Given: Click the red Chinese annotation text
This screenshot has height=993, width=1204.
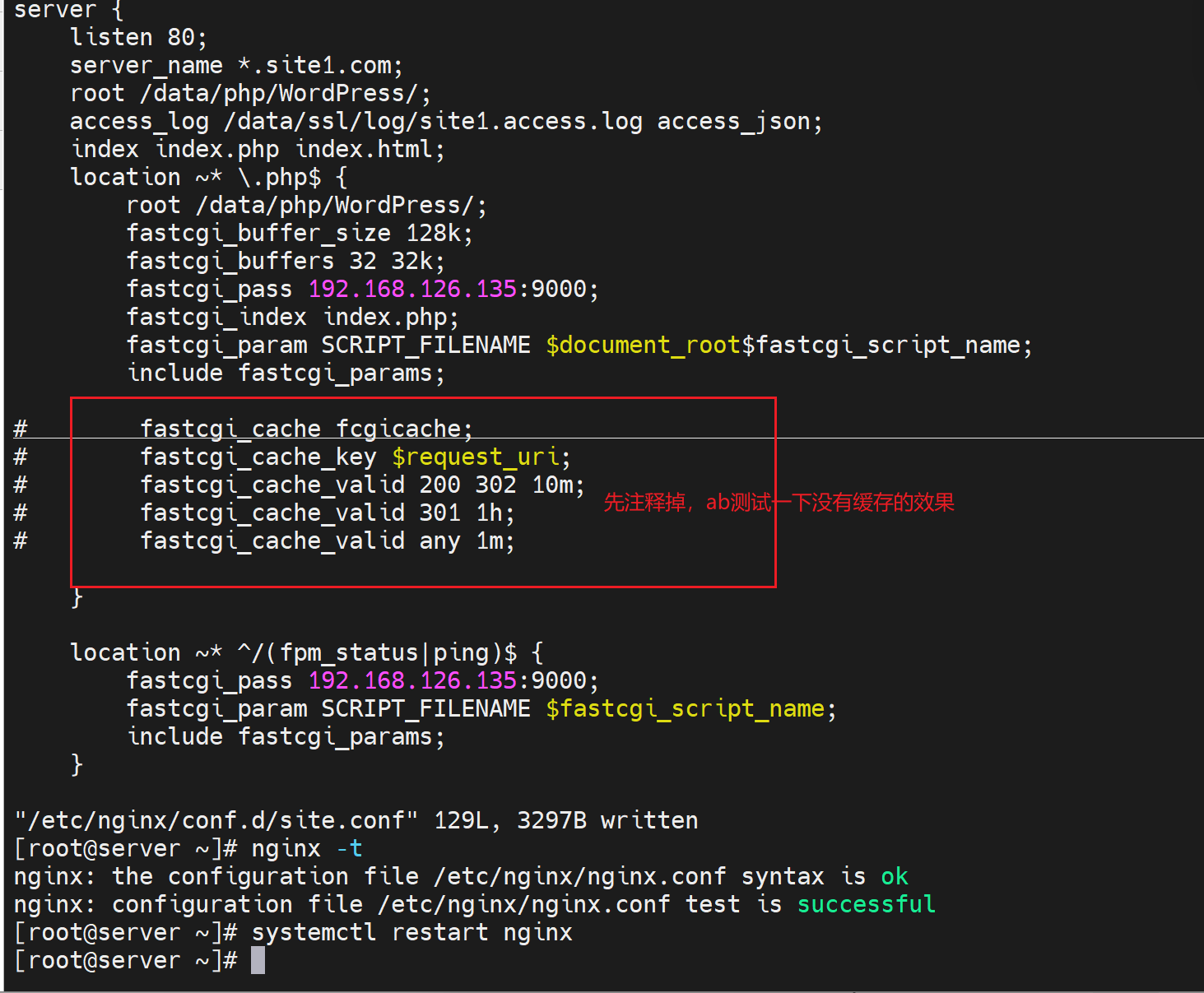Looking at the screenshot, I should pos(779,502).
